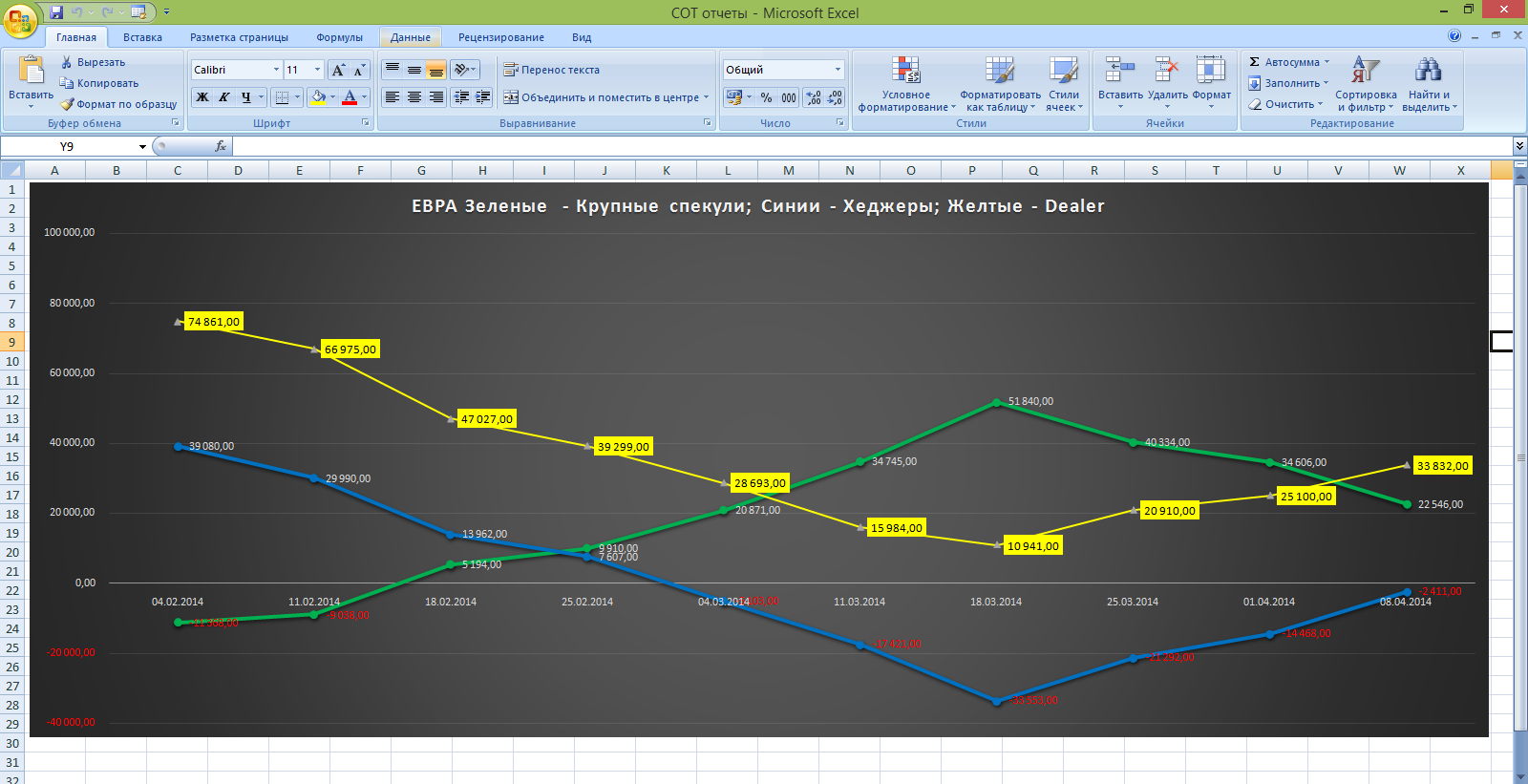
Task: Switch to the Вставка tab
Action: [x=142, y=37]
